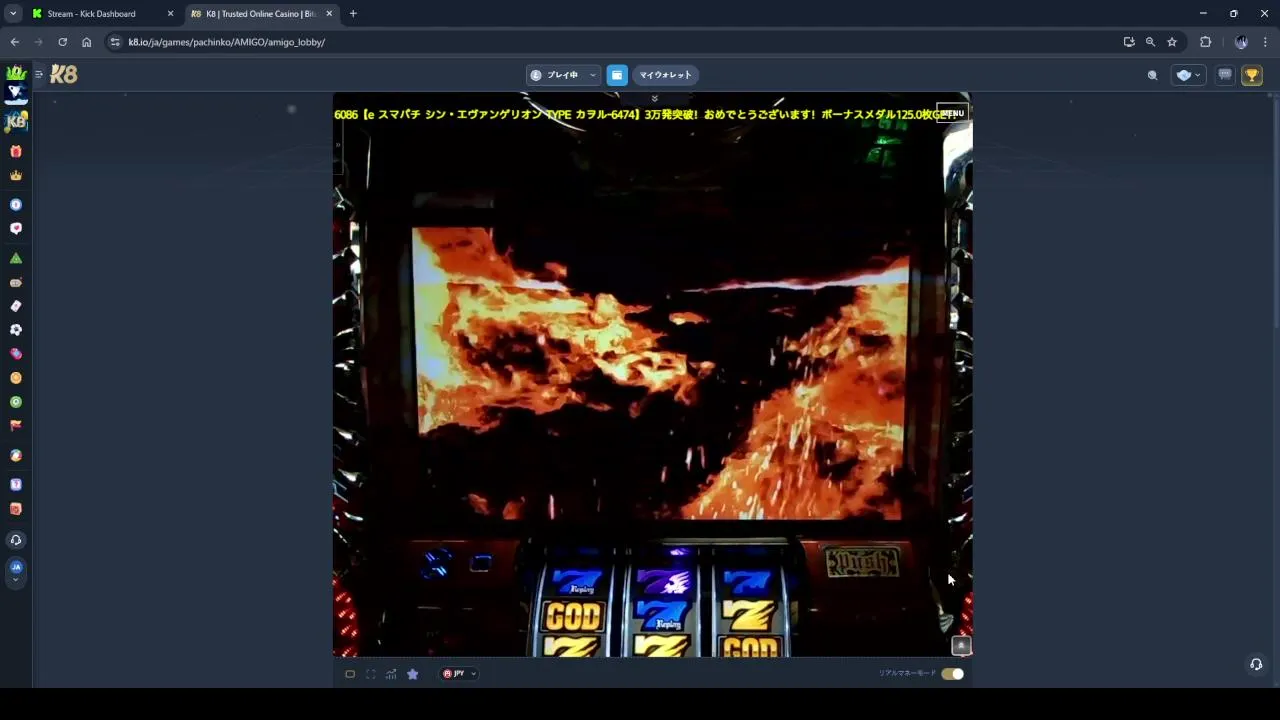Image resolution: width=1280 pixels, height=720 pixels.
Task: Bookmark this page with the star
Action: [x=1172, y=42]
